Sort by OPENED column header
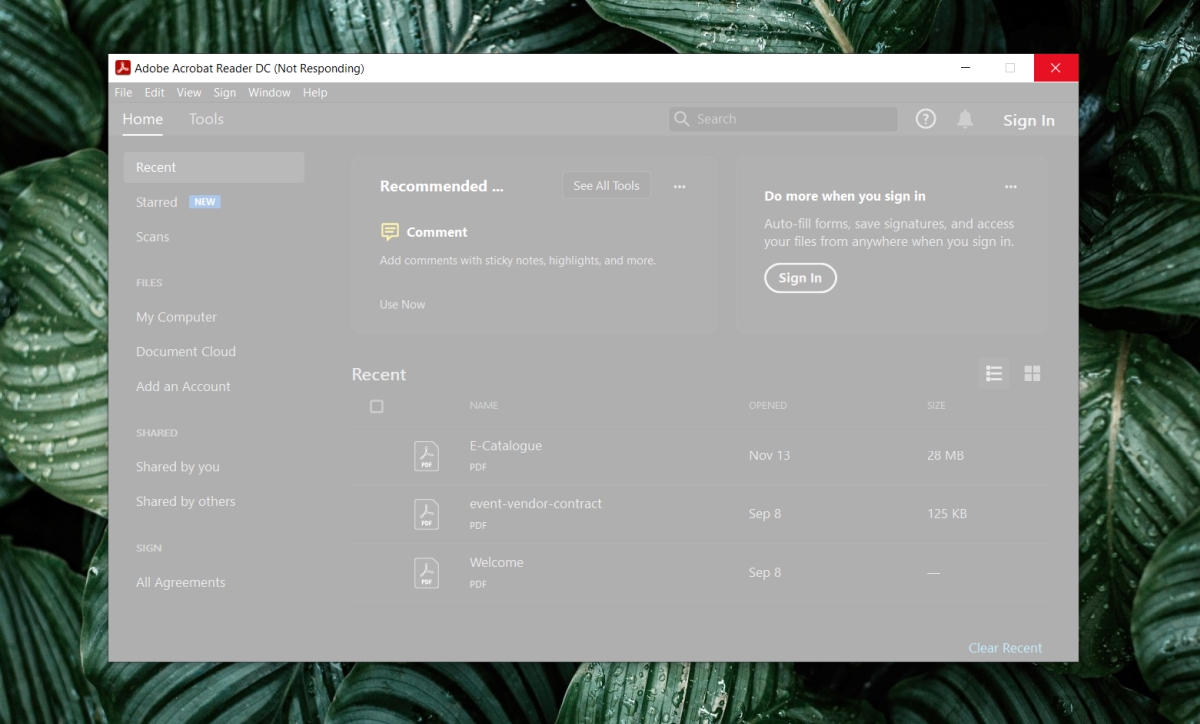 [x=768, y=406]
